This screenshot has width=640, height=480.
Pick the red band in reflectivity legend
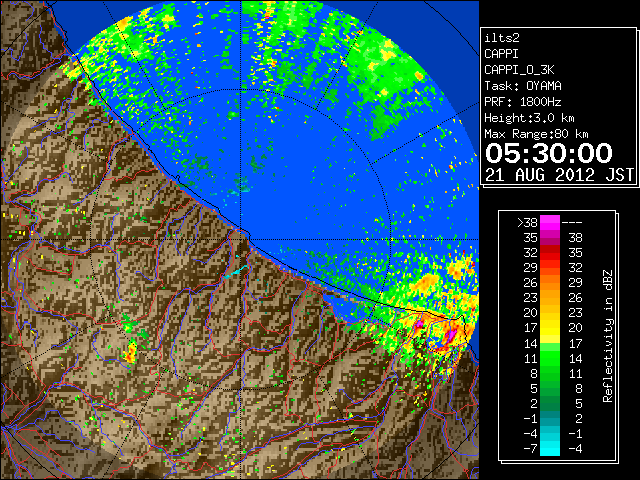(550, 253)
